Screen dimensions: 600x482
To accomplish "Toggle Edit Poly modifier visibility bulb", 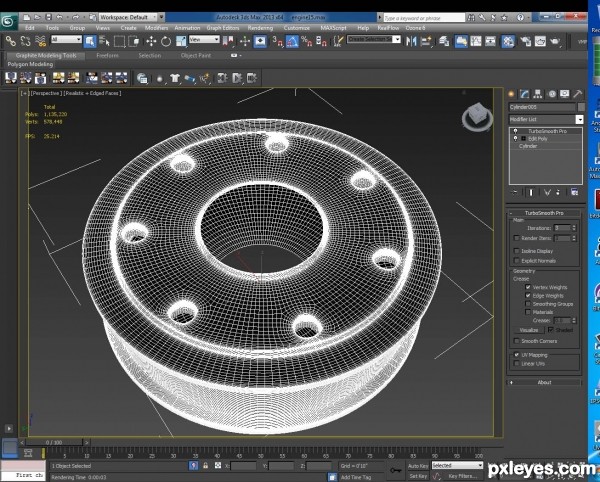I will click(515, 138).
